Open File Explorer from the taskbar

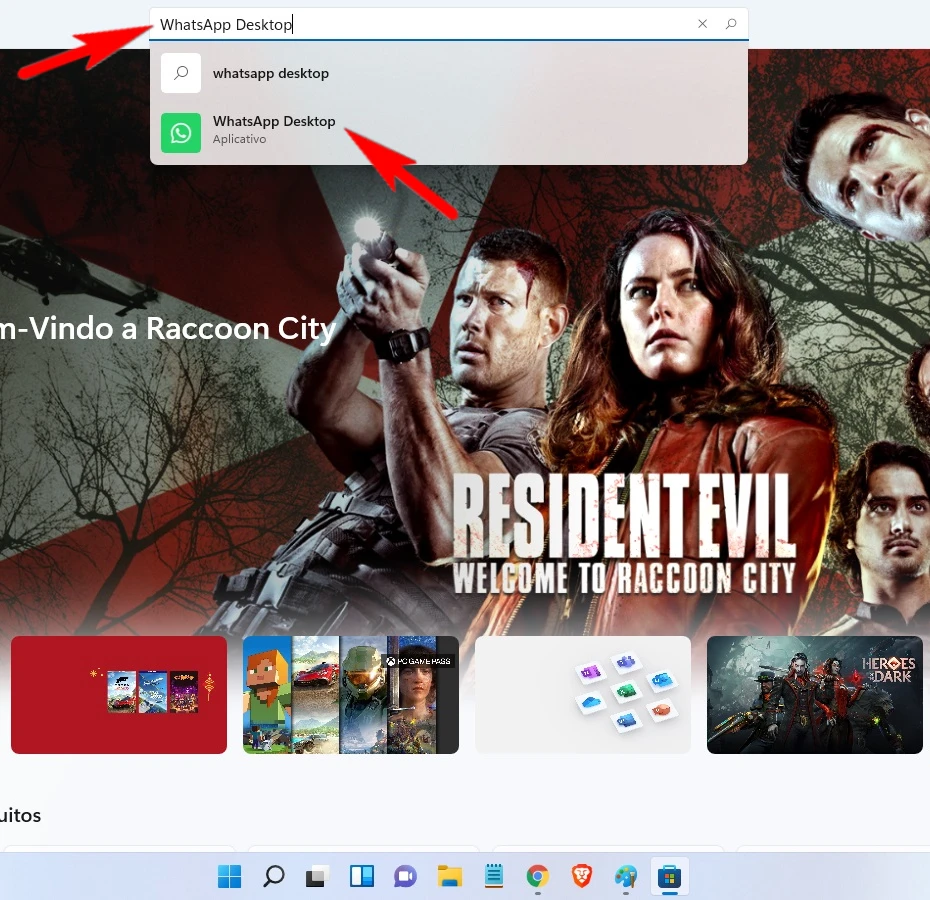click(450, 876)
